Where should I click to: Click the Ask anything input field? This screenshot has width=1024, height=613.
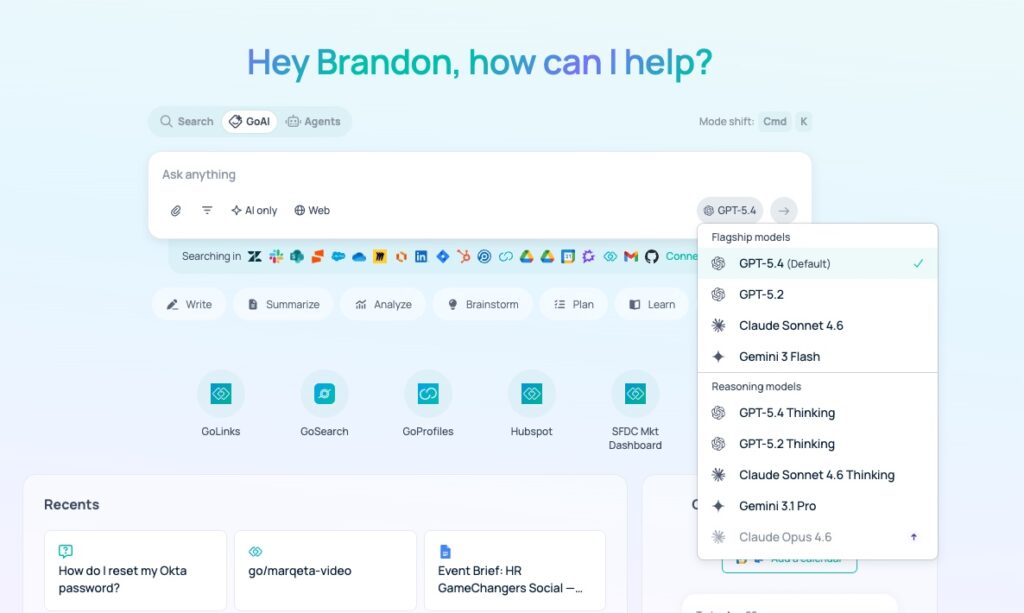click(x=400, y=175)
